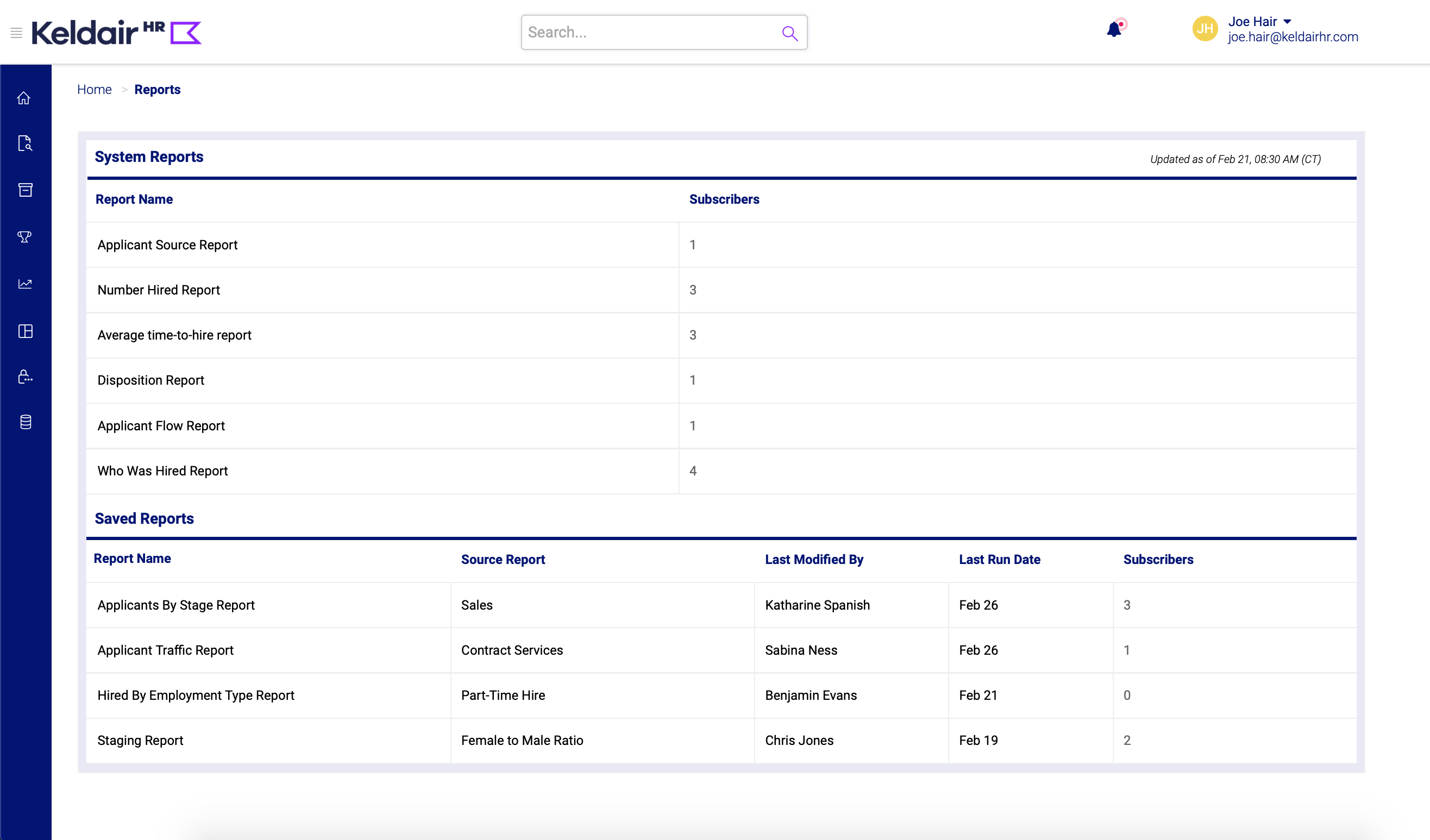Image resolution: width=1430 pixels, height=840 pixels.
Task: Click the layout grid sidebar icon
Action: tap(25, 331)
